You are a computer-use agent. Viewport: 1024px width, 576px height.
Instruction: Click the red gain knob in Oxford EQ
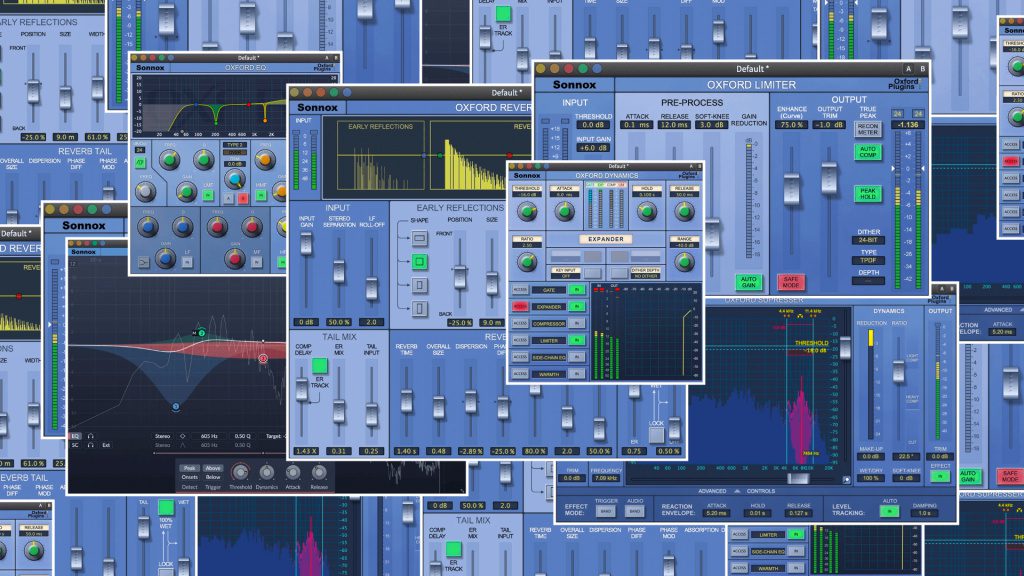click(x=234, y=259)
